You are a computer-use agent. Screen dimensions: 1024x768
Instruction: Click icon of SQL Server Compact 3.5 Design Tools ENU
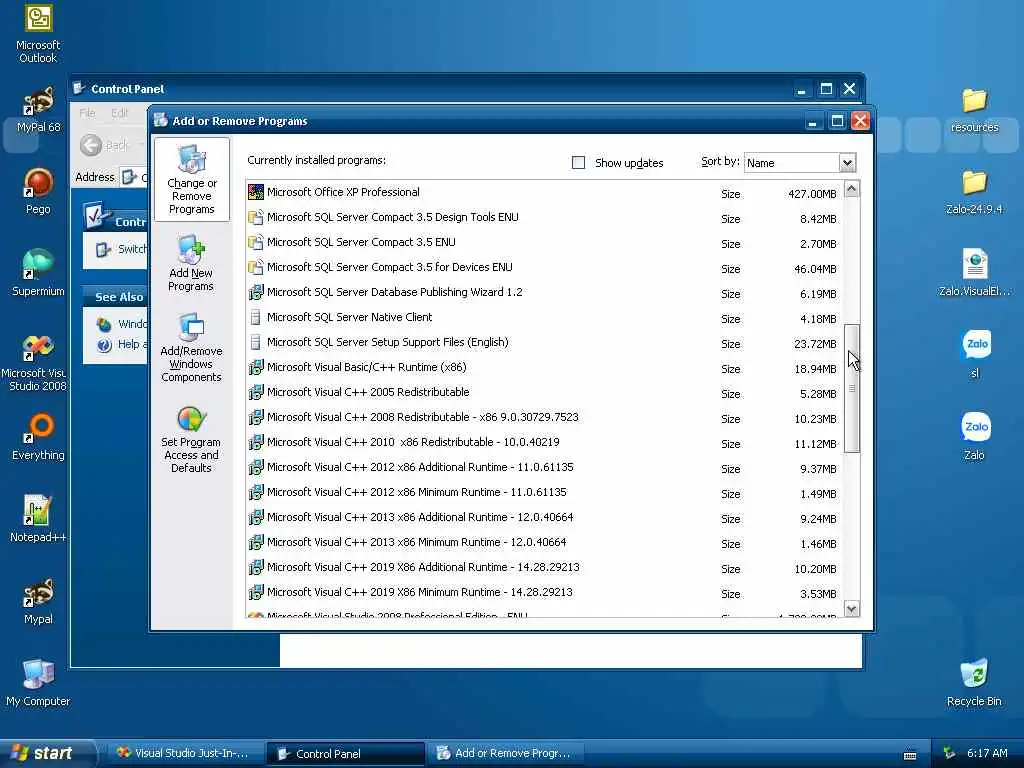(x=256, y=217)
